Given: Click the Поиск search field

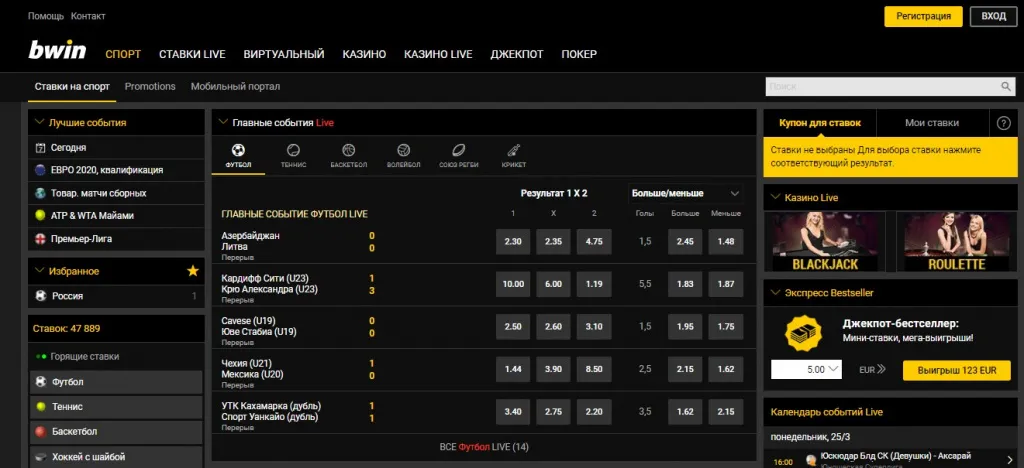Looking at the screenshot, I should (882, 86).
